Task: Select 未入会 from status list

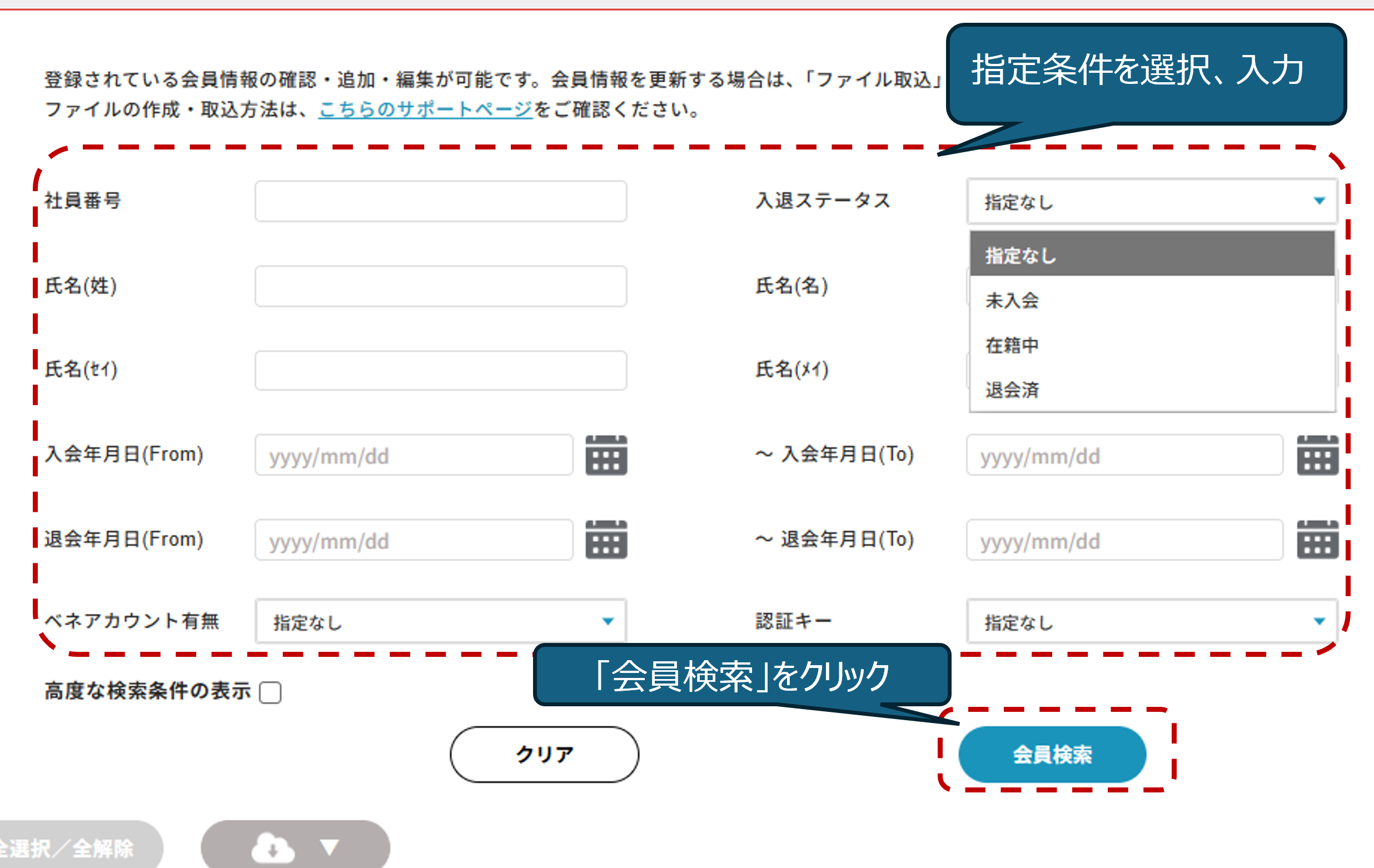Action: [x=1012, y=301]
